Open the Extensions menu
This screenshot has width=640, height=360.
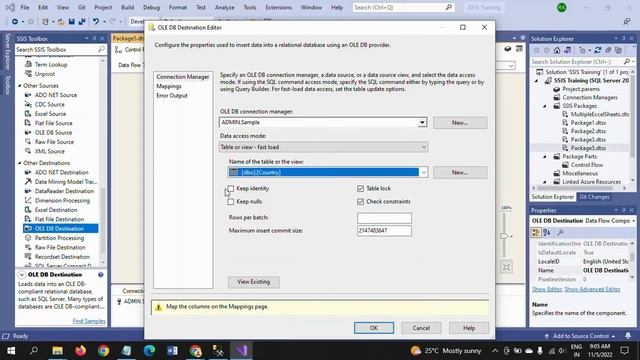(x=278, y=7)
